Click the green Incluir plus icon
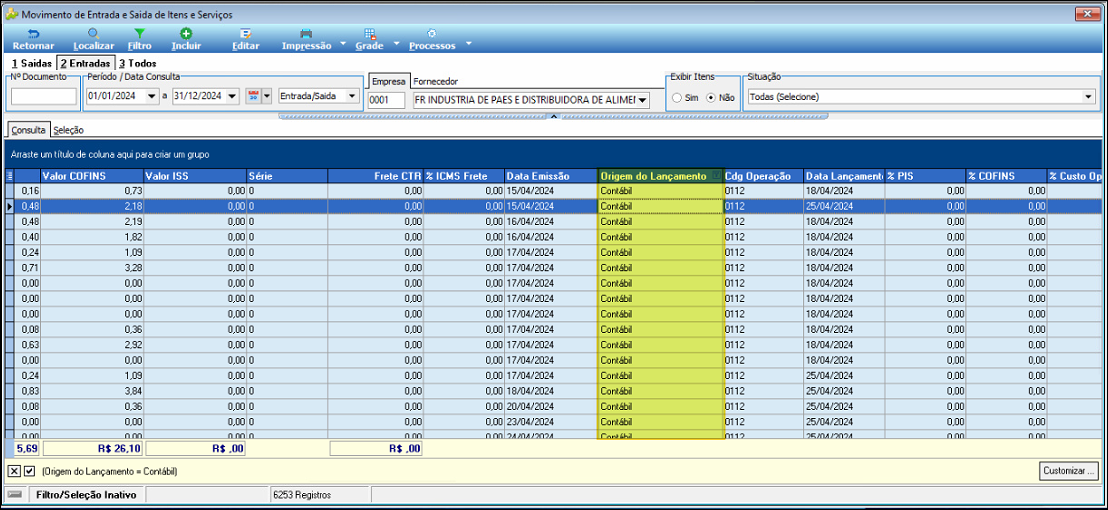Viewport: 1108px width, 510px height. click(186, 33)
